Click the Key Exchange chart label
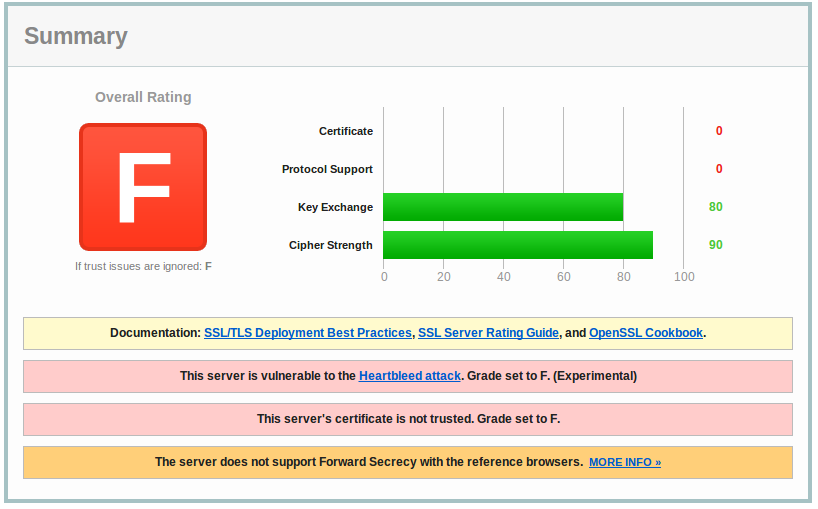 click(335, 208)
